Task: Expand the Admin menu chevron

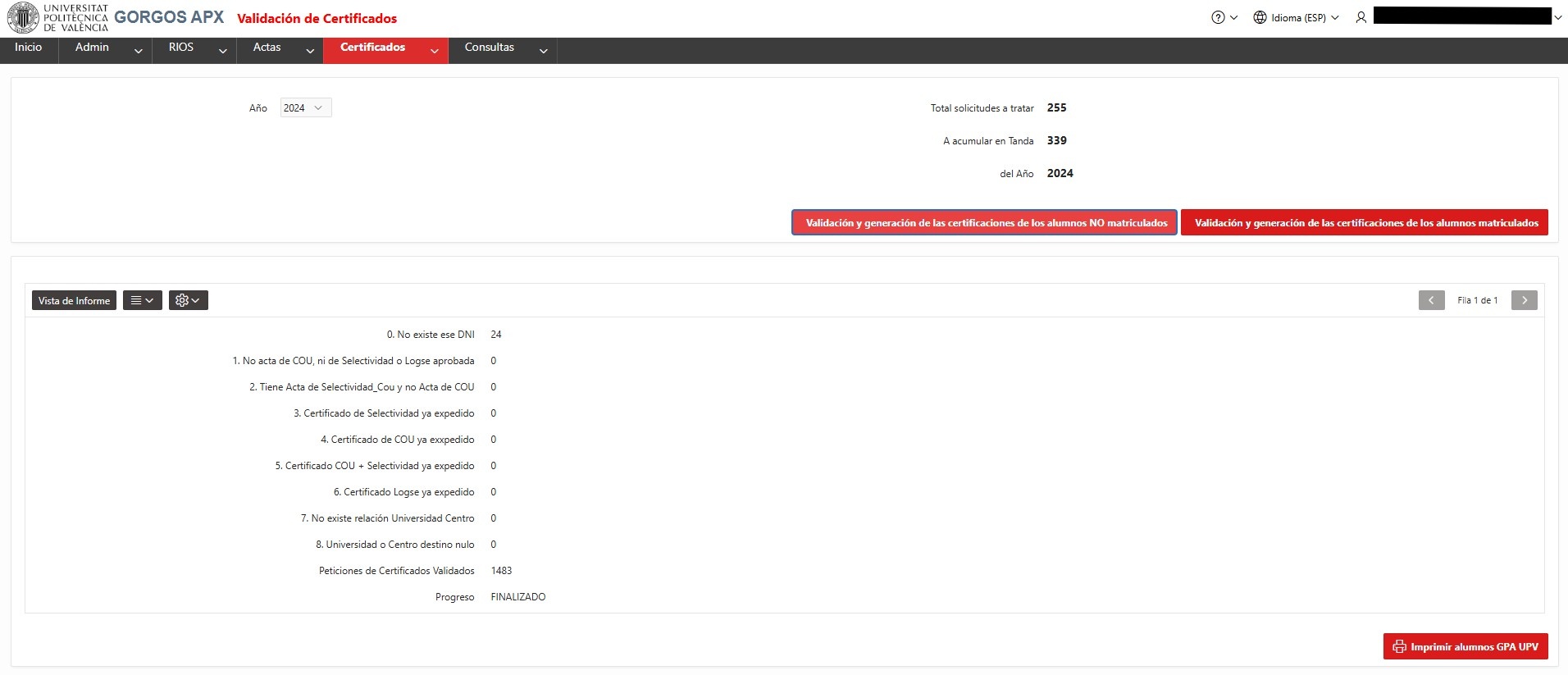Action: pos(139,51)
